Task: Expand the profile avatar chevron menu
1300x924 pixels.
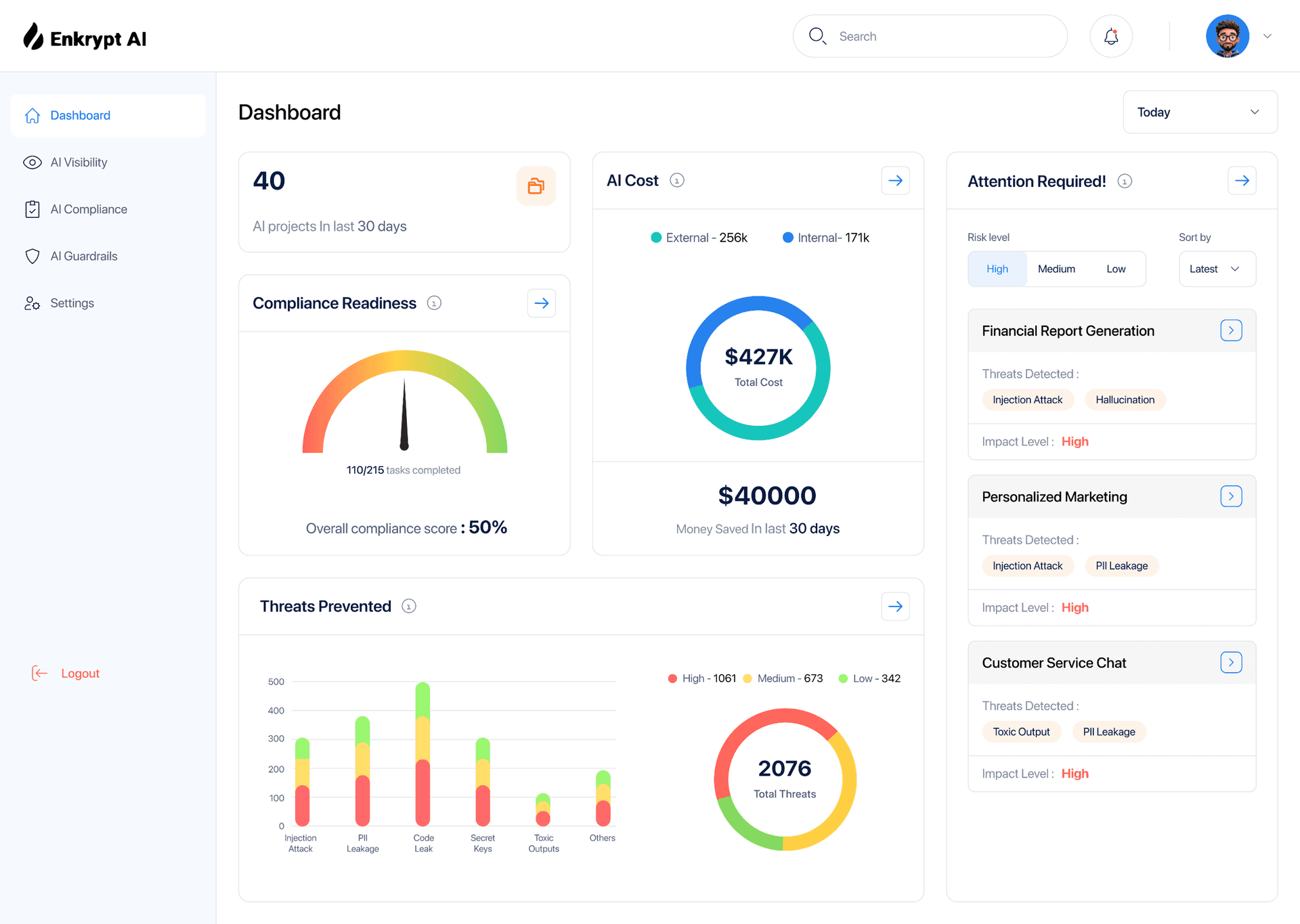Action: [1267, 36]
